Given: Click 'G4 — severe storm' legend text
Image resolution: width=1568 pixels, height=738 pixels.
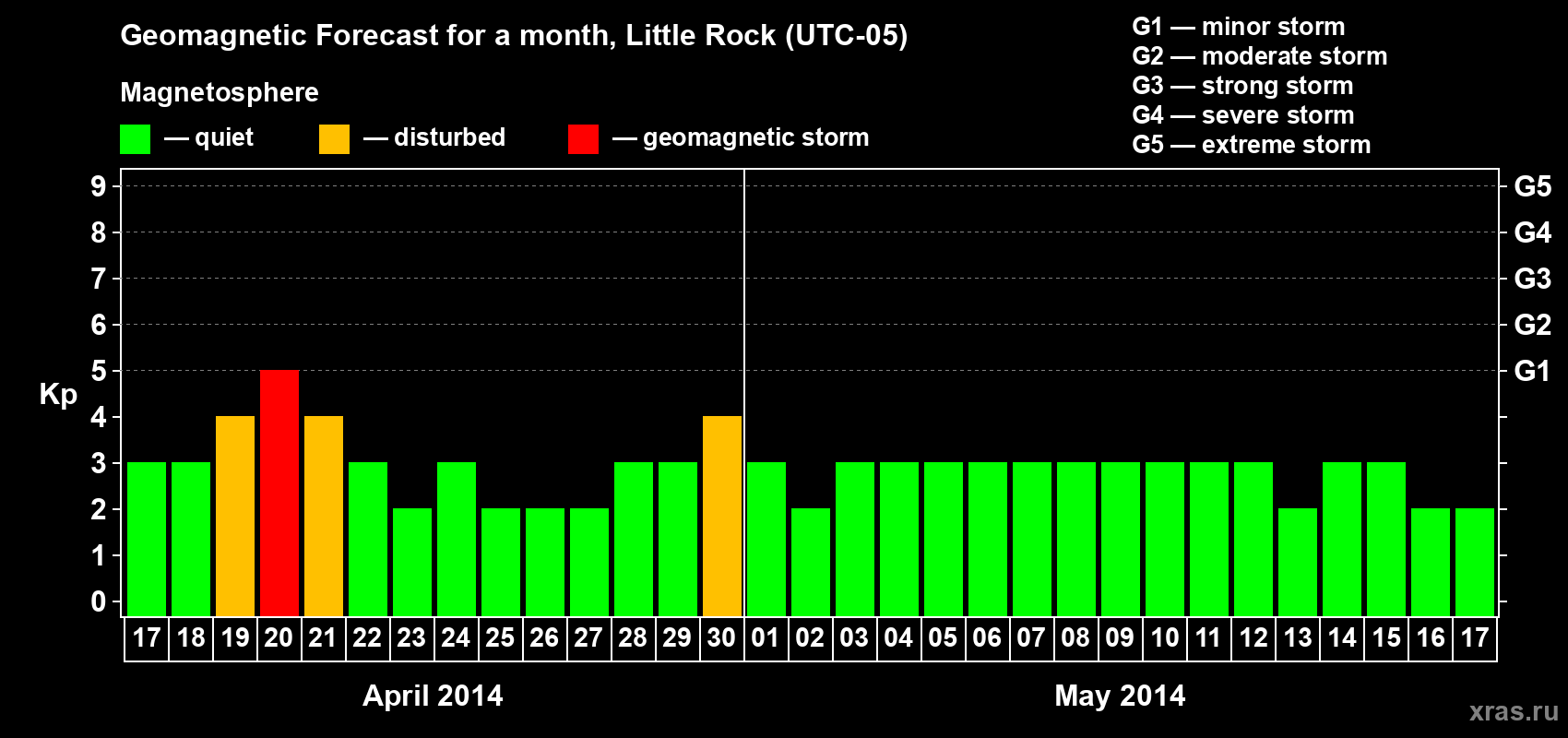Looking at the screenshot, I should (1243, 115).
